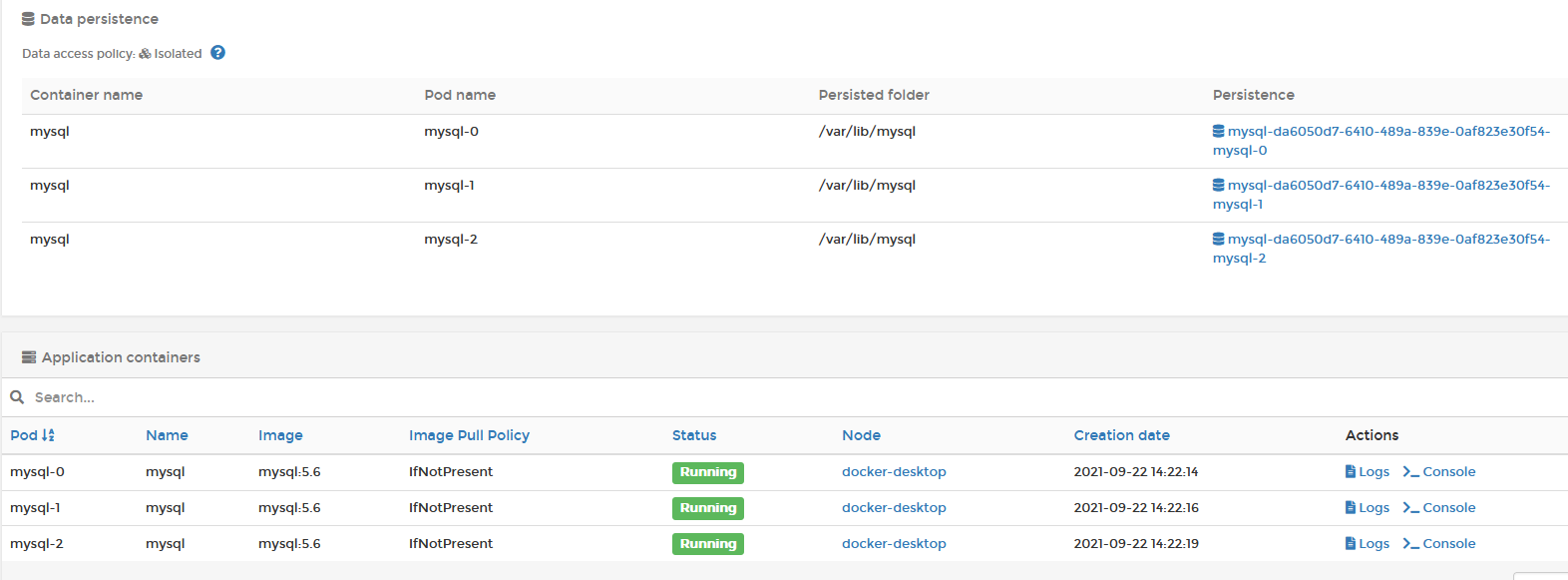Screen dimensions: 1568x580
Task: Click the Running status badge for mysql-1
Action: pos(708,508)
